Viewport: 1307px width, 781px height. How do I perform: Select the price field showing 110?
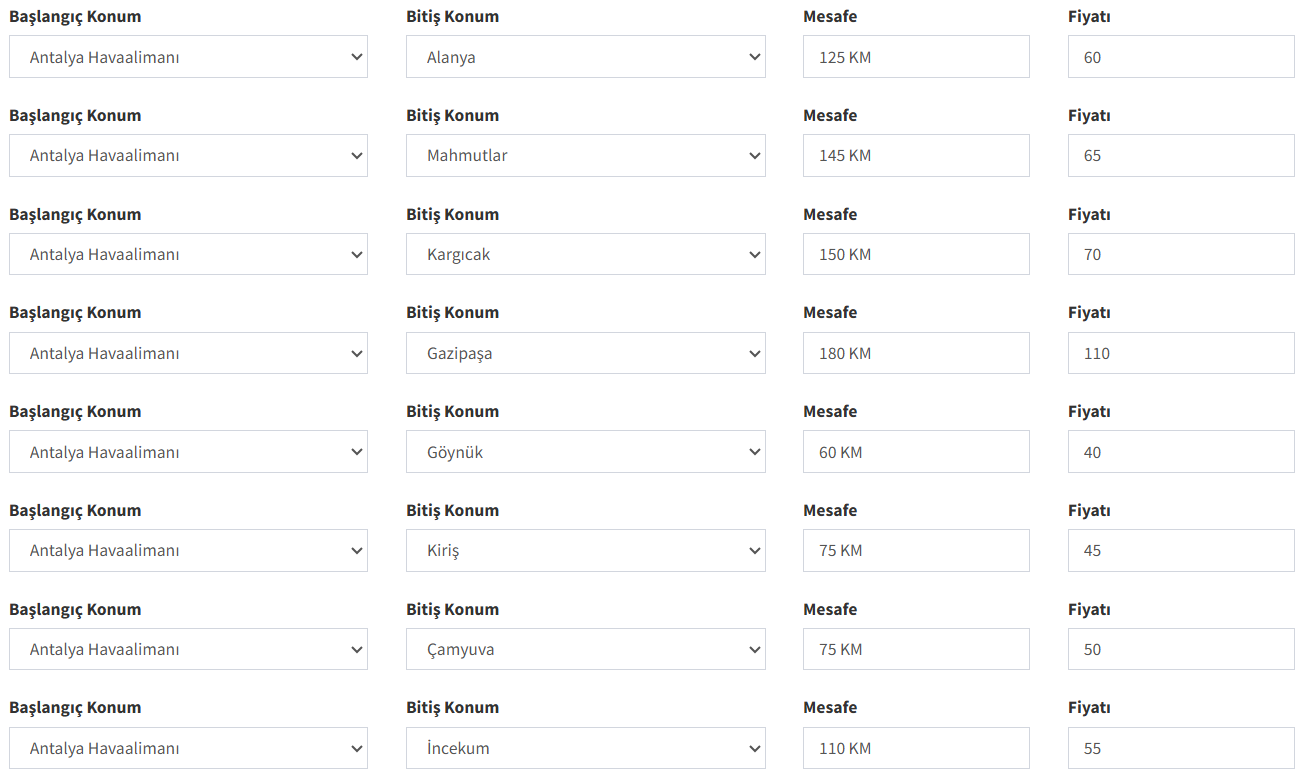pyautogui.click(x=1180, y=353)
